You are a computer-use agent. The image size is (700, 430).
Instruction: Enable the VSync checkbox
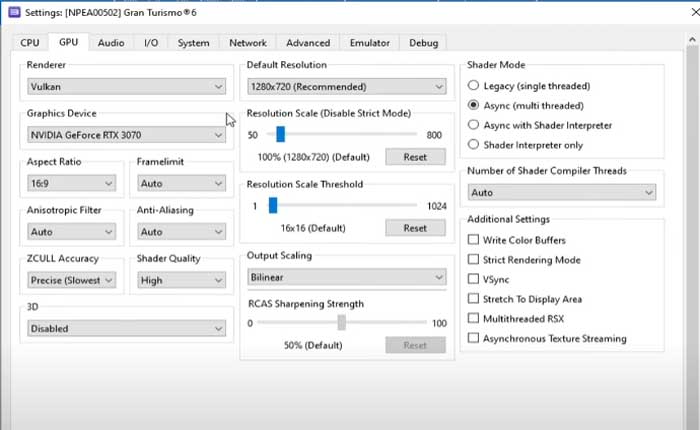coord(474,279)
